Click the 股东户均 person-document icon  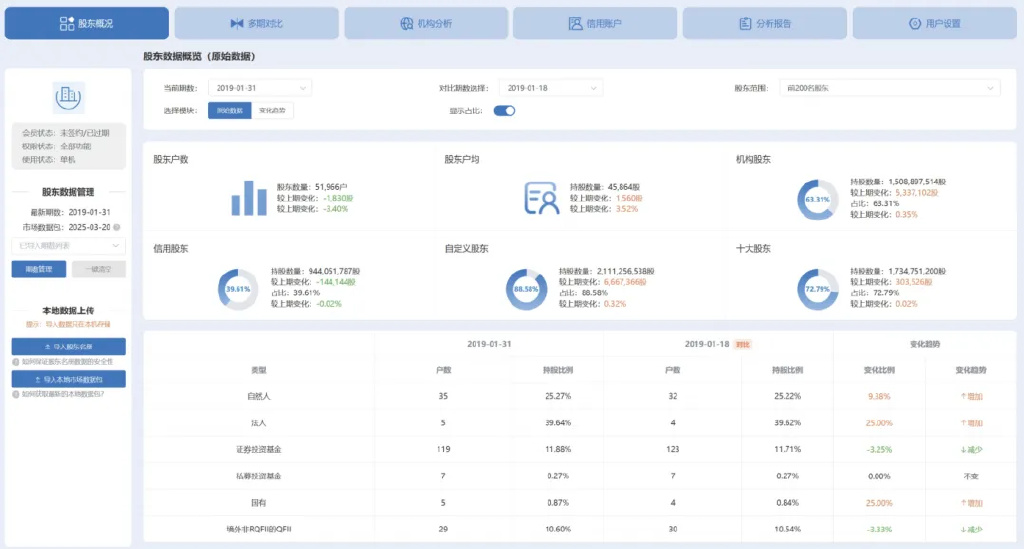tap(541, 198)
